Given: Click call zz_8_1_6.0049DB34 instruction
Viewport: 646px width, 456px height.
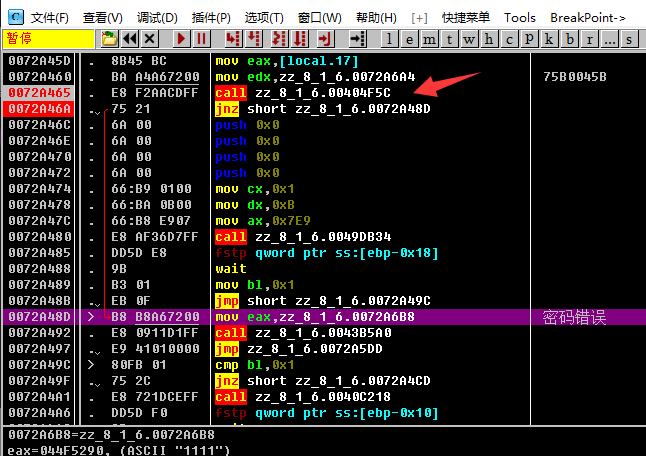Looking at the screenshot, I should tap(303, 237).
